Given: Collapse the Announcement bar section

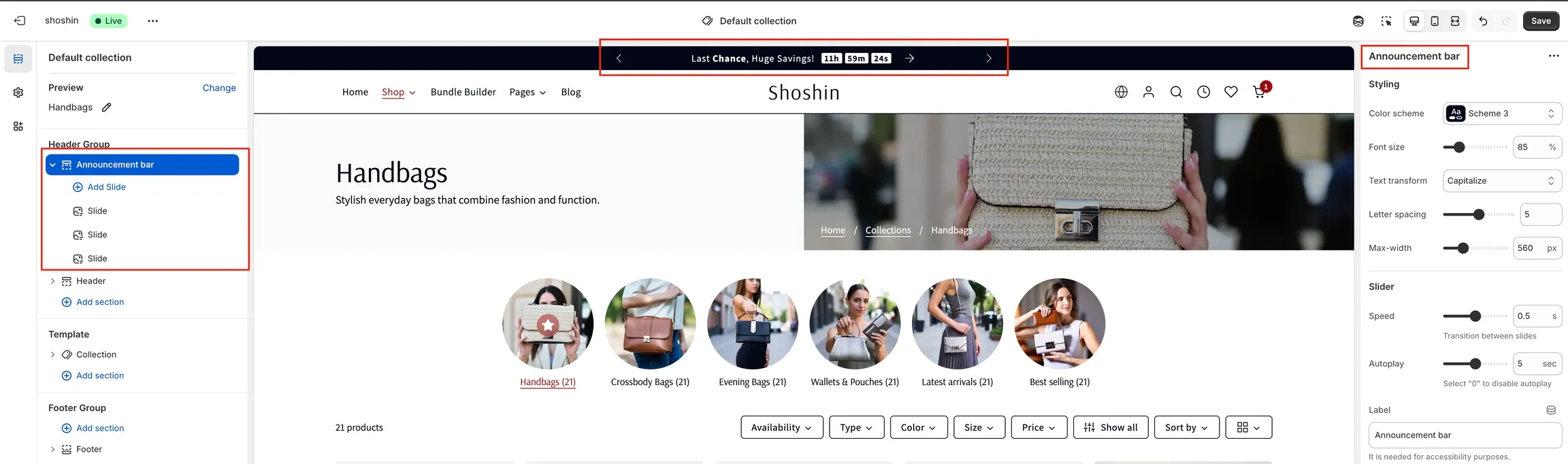Looking at the screenshot, I should pyautogui.click(x=53, y=165).
